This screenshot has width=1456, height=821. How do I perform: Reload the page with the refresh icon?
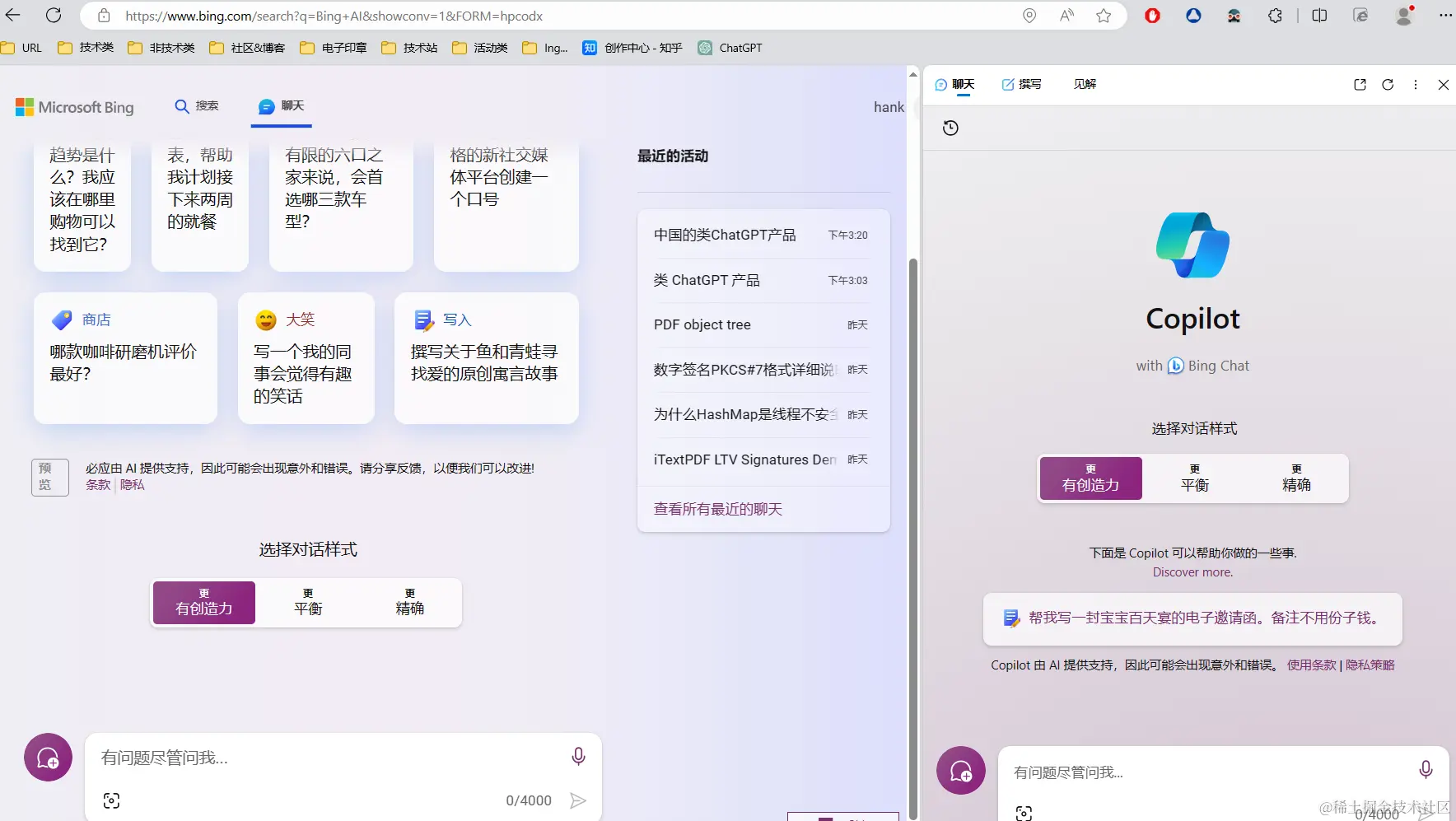coord(54,15)
